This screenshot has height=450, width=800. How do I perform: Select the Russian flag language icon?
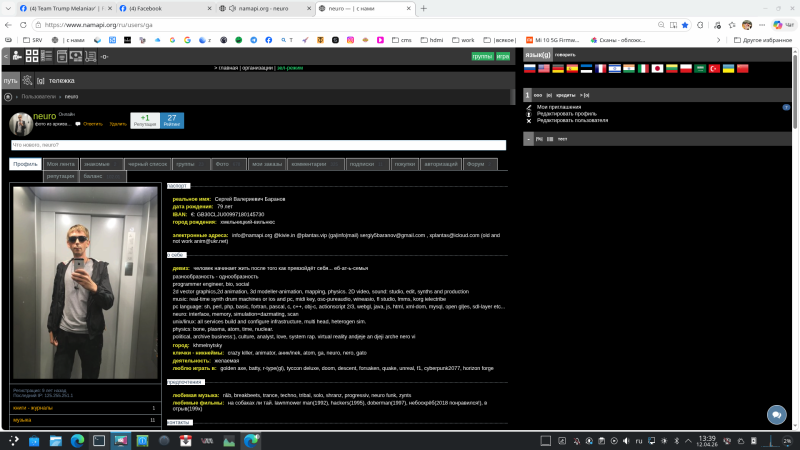point(530,68)
